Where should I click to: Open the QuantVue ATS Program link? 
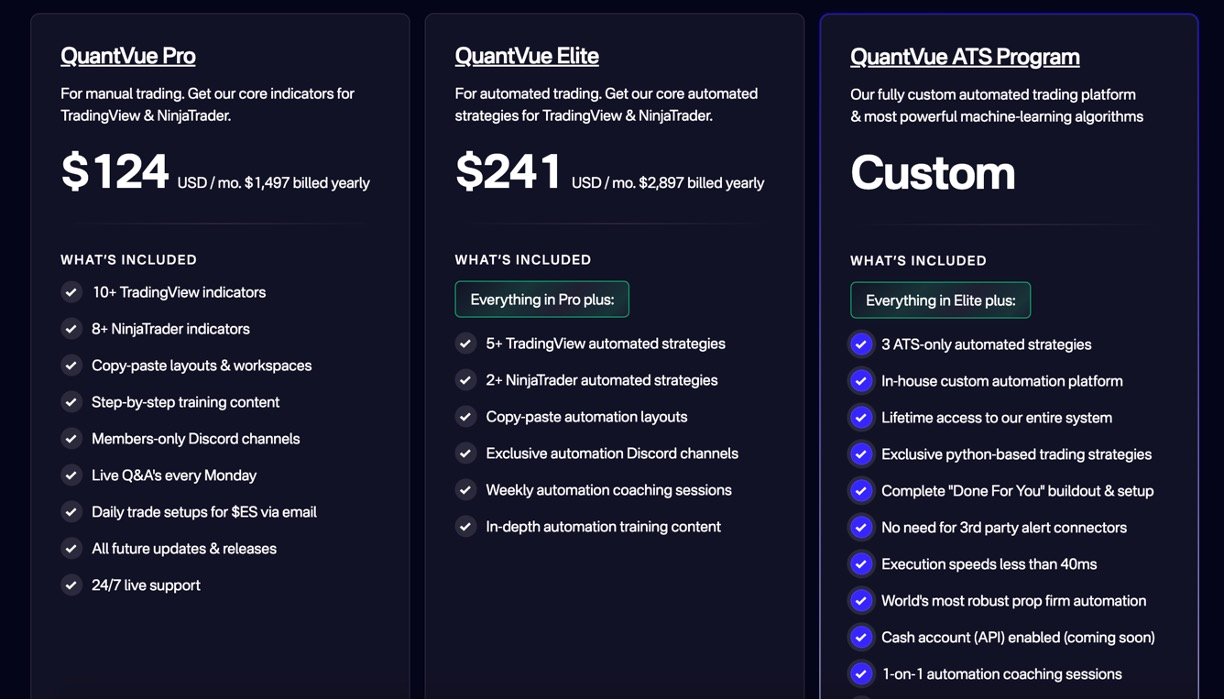coord(965,57)
